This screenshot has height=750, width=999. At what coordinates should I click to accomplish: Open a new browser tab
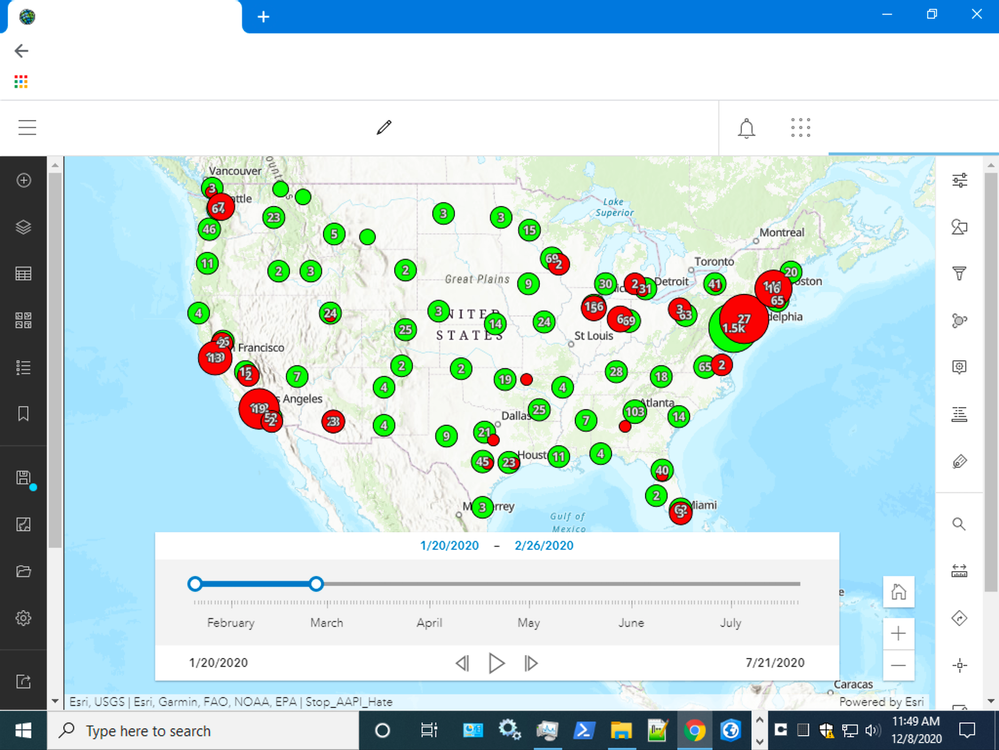[x=262, y=15]
